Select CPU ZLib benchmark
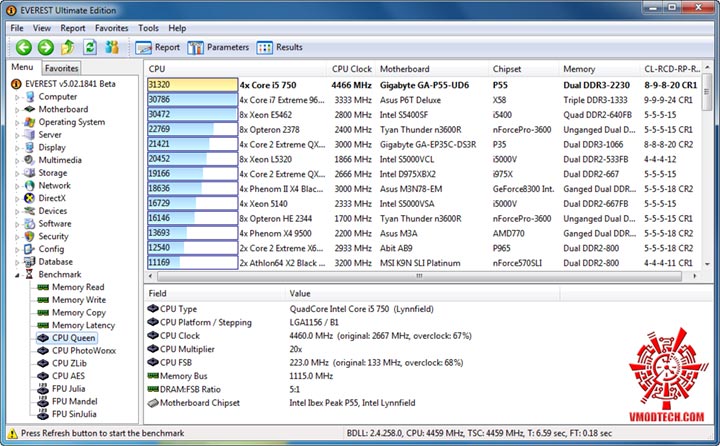This screenshot has width=720, height=446. [x=69, y=363]
